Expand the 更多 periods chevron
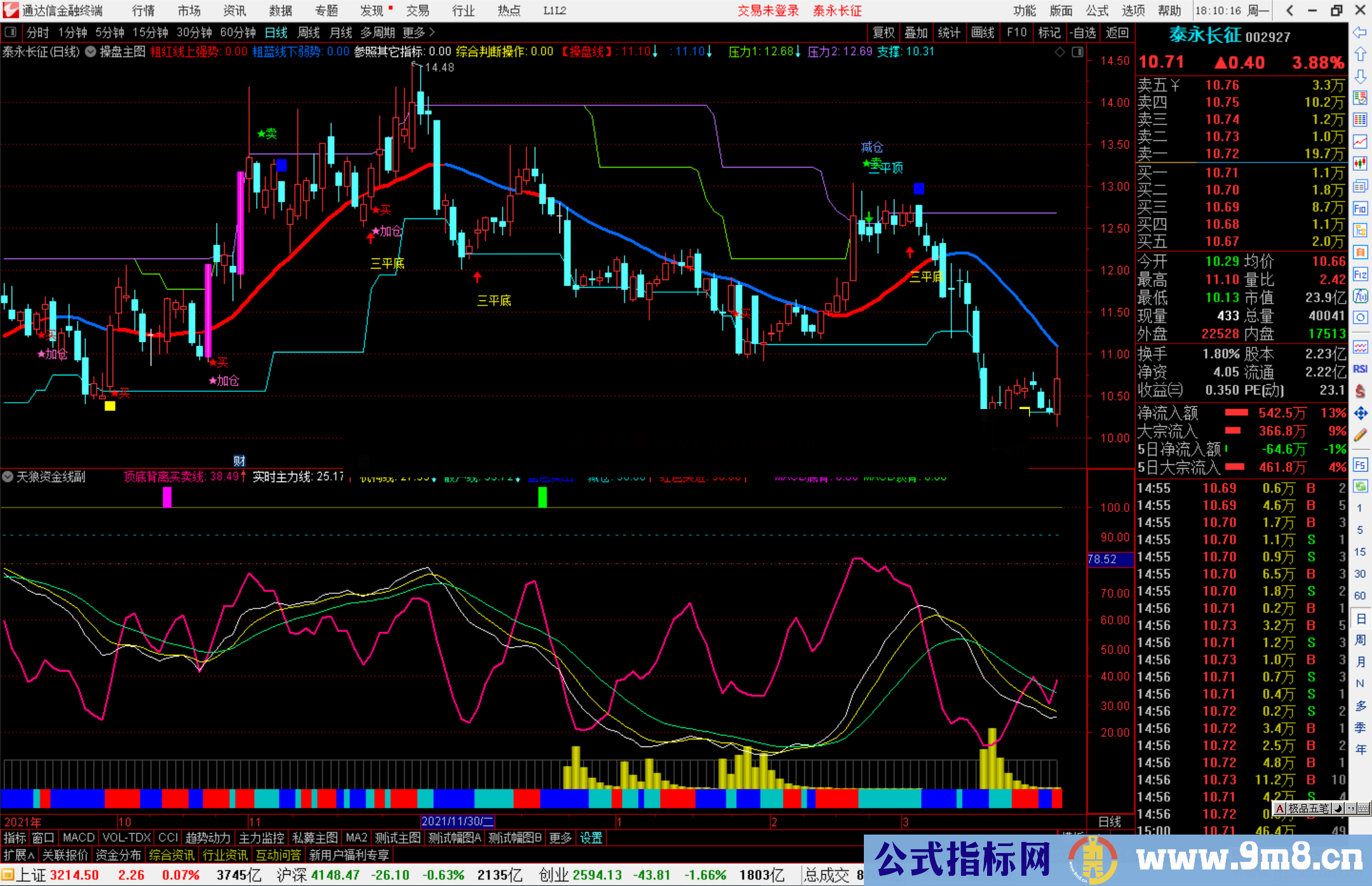This screenshot has height=886, width=1372. pos(432,32)
